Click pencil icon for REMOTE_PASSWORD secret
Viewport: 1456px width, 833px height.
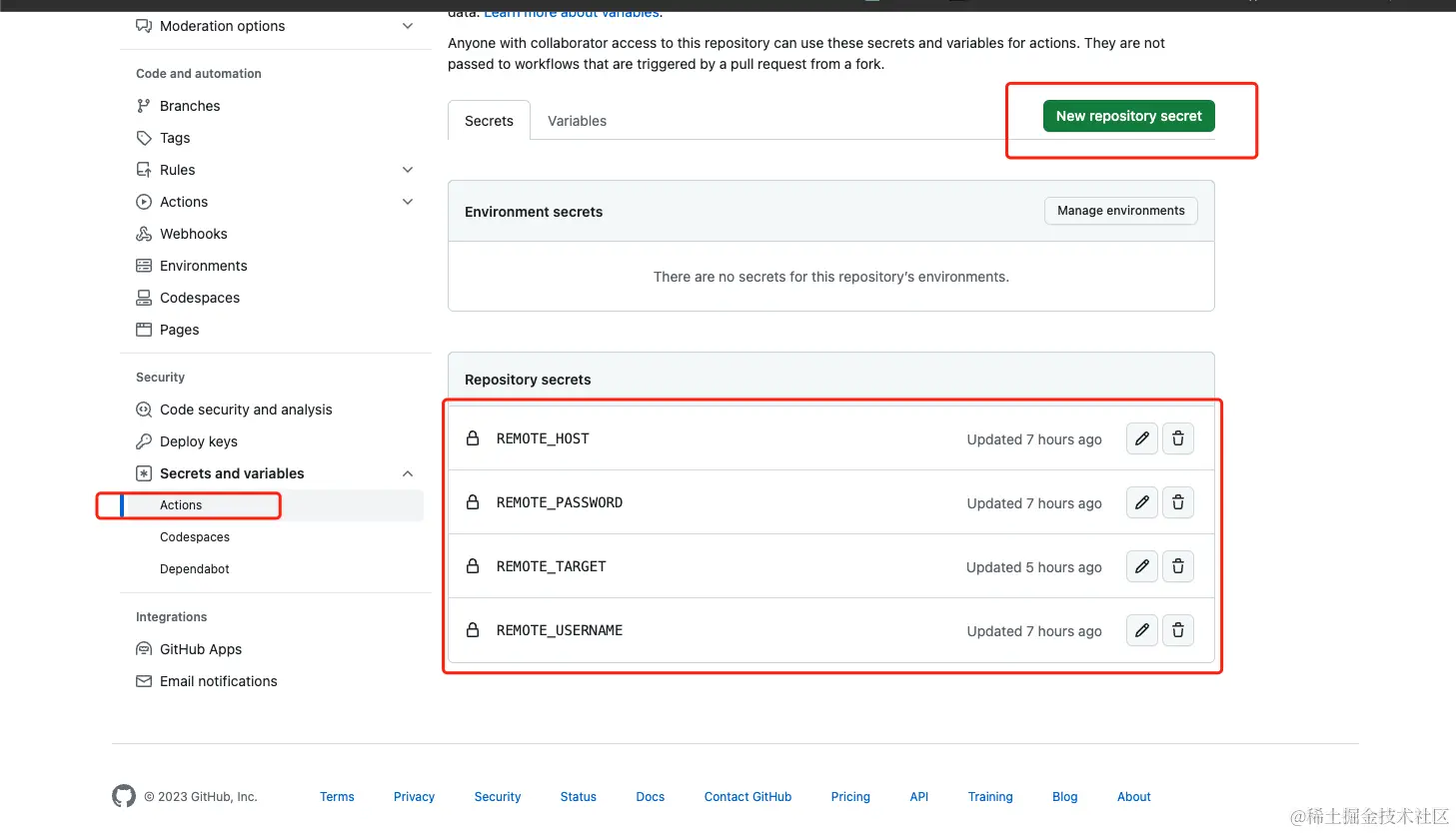(x=1141, y=502)
